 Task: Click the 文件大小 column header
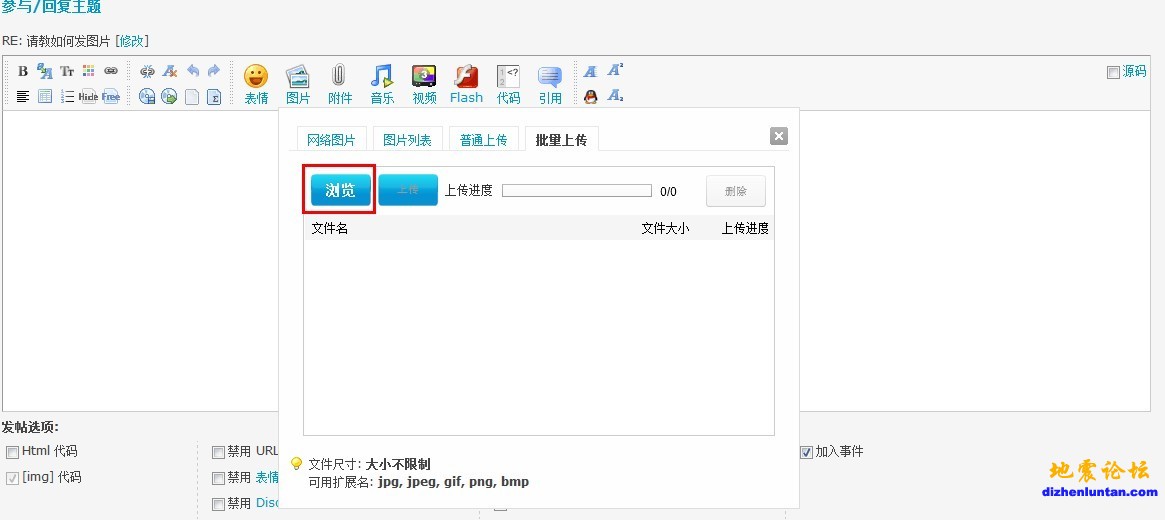(665, 229)
